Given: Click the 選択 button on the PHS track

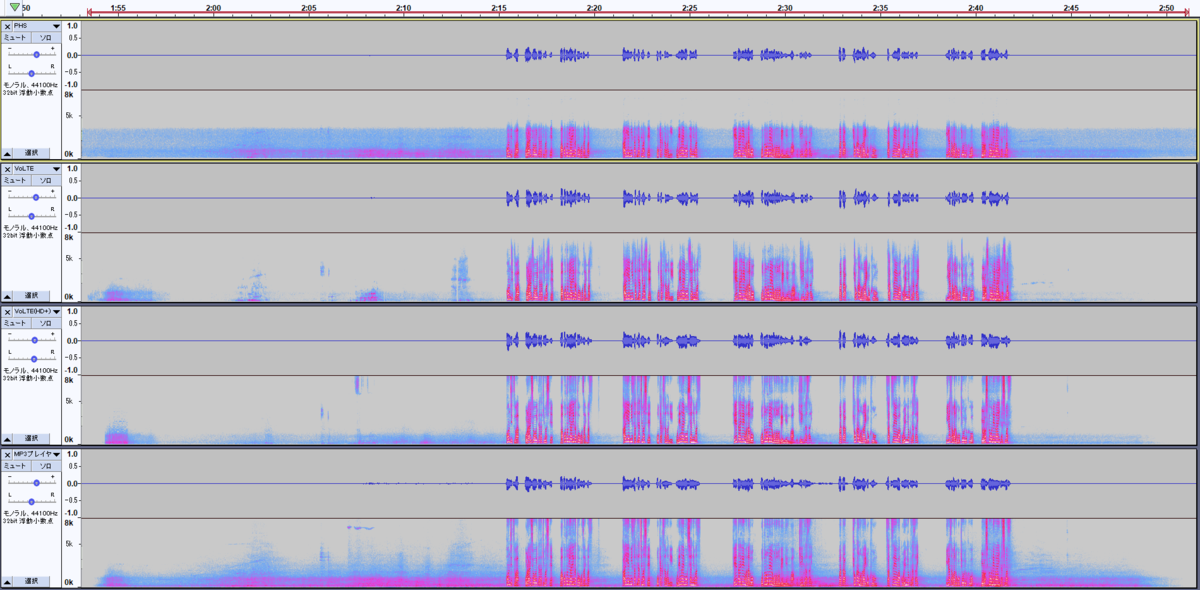Looking at the screenshot, I should coord(32,153).
